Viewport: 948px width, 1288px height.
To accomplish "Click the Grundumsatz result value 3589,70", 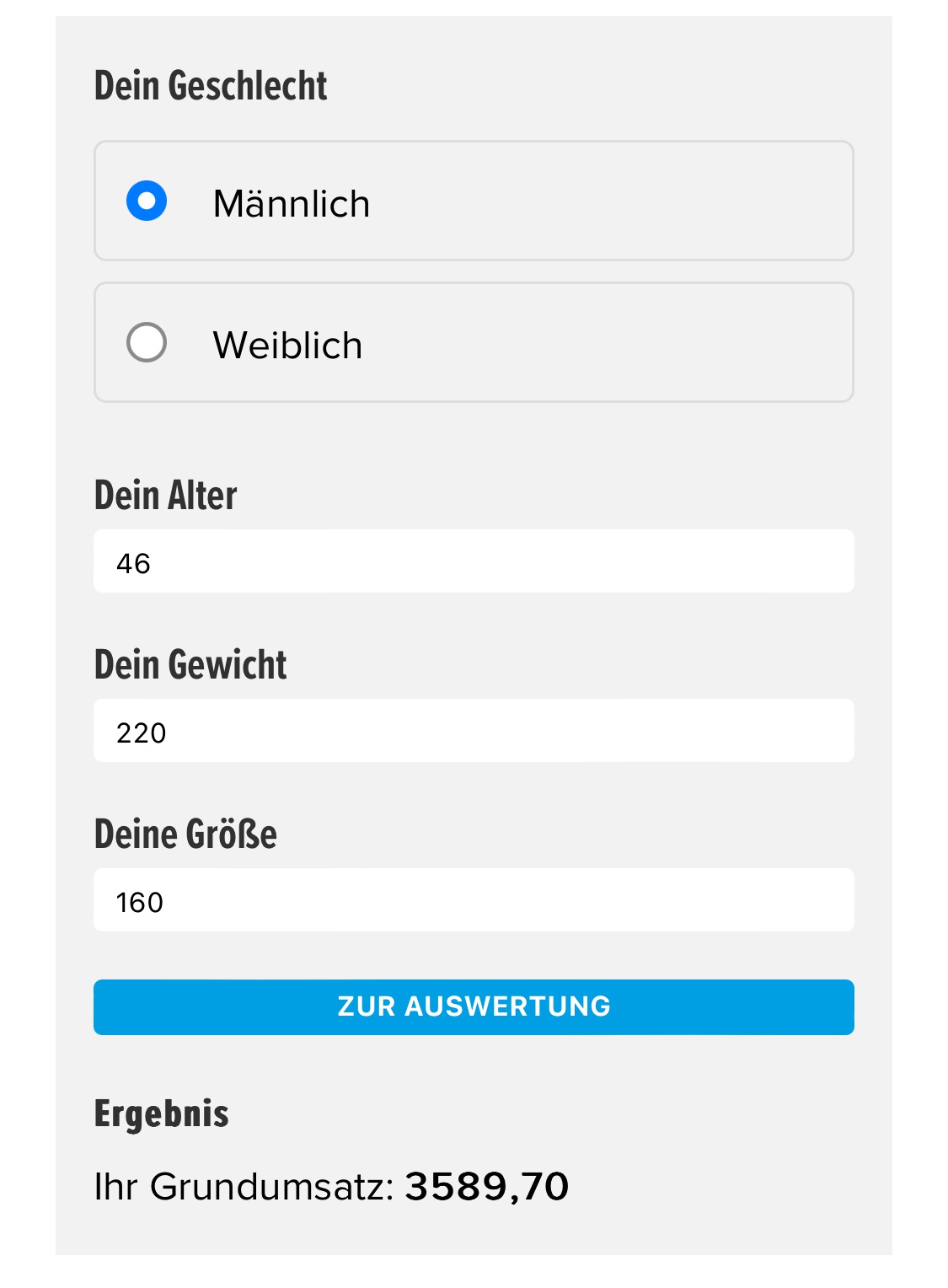I will pyautogui.click(x=487, y=1187).
